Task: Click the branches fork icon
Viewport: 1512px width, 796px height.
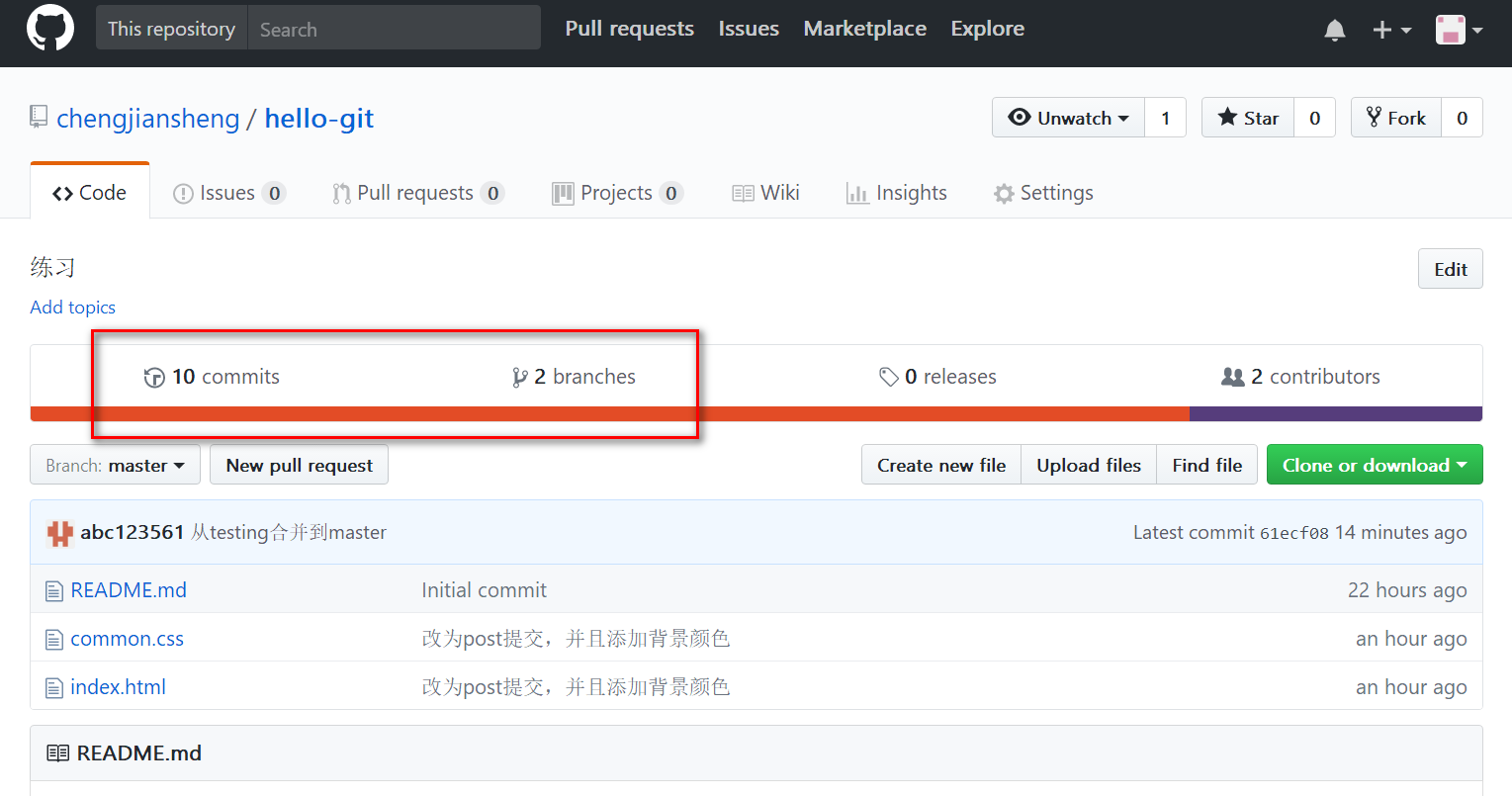Action: point(520,377)
